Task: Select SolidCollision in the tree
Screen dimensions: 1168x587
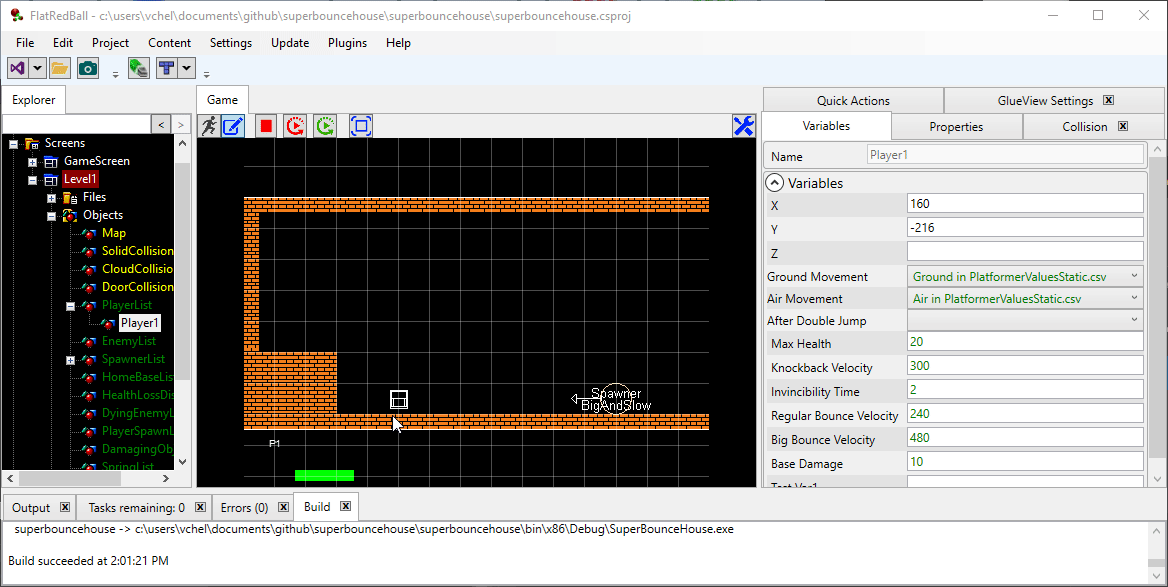Action: pyautogui.click(x=137, y=251)
